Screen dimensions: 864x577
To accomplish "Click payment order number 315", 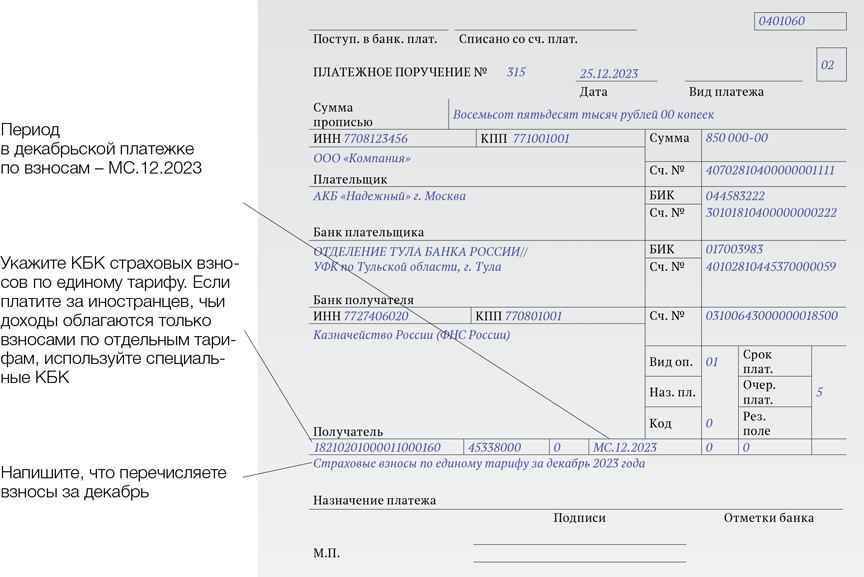I will tap(516, 73).
